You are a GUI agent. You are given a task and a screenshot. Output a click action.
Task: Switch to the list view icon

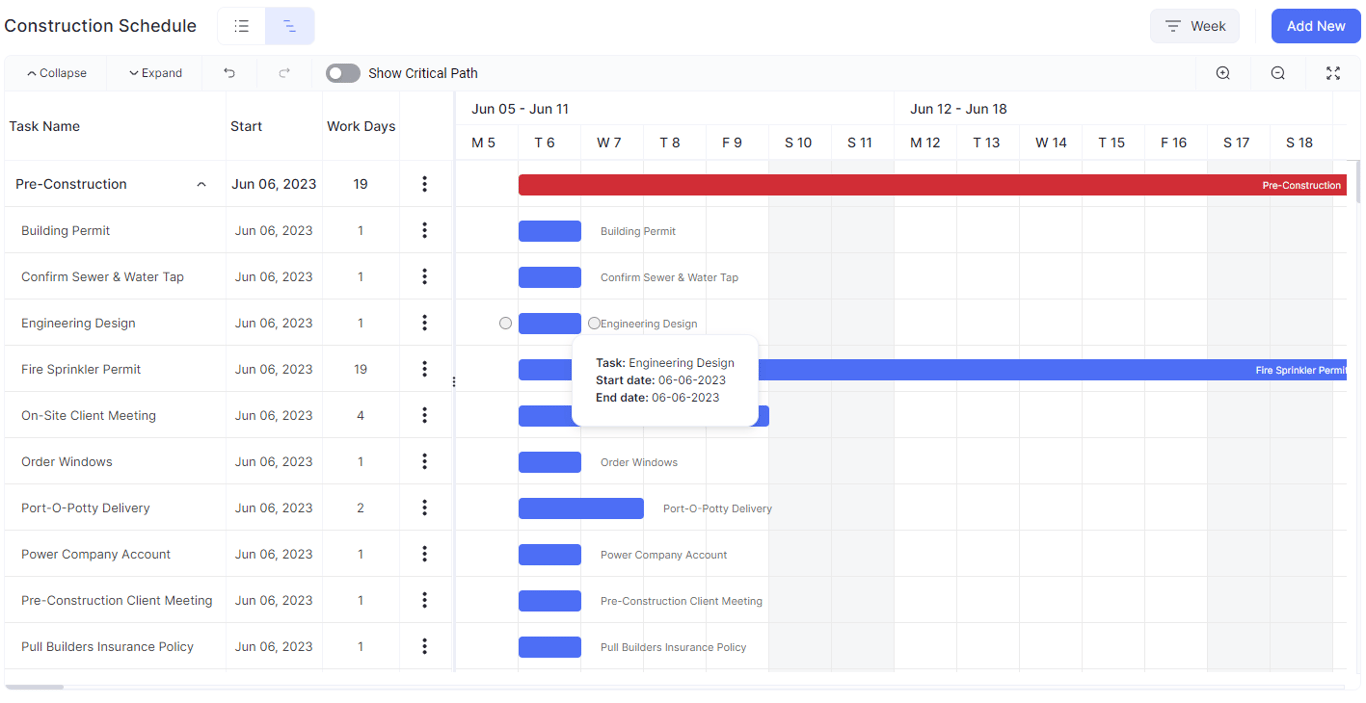pyautogui.click(x=242, y=26)
